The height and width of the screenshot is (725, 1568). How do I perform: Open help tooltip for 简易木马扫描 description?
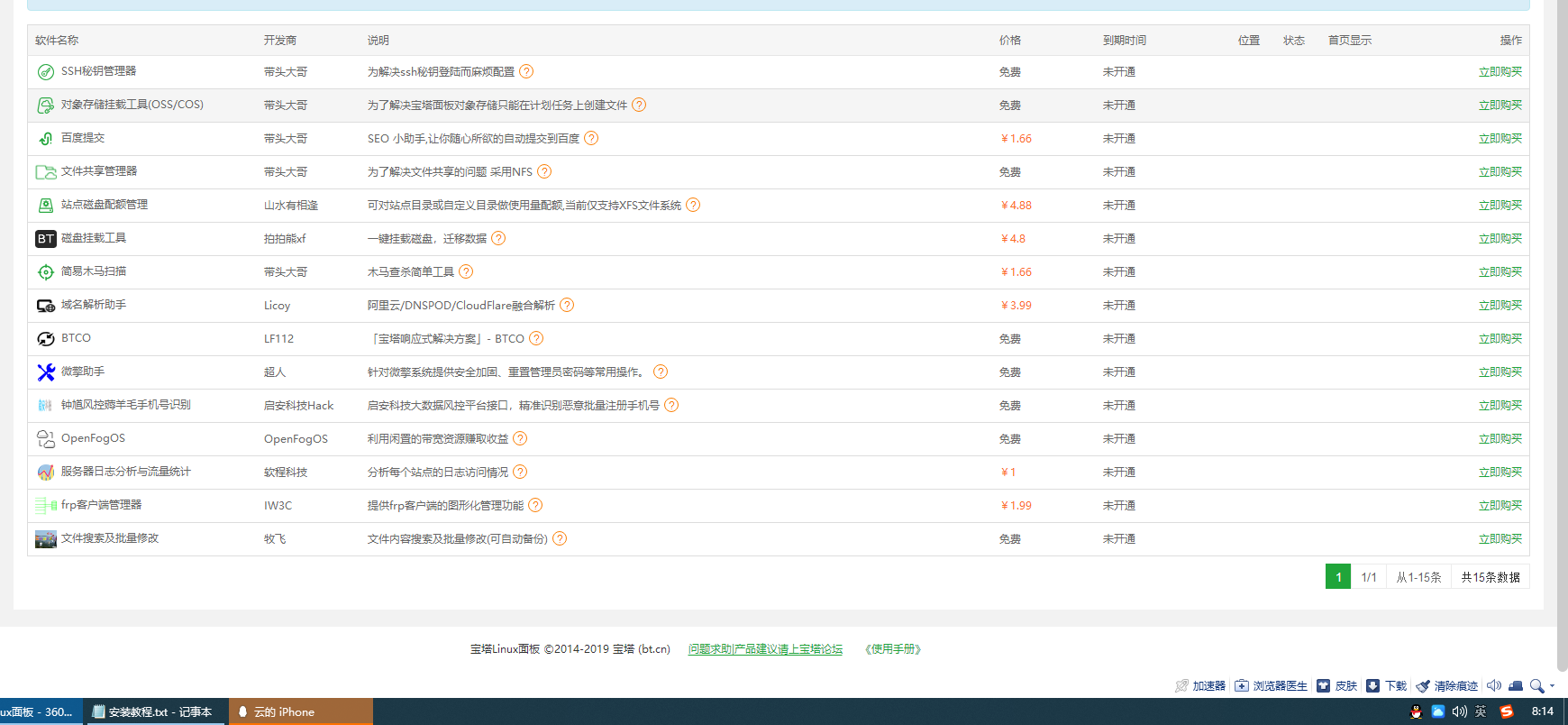(x=466, y=271)
